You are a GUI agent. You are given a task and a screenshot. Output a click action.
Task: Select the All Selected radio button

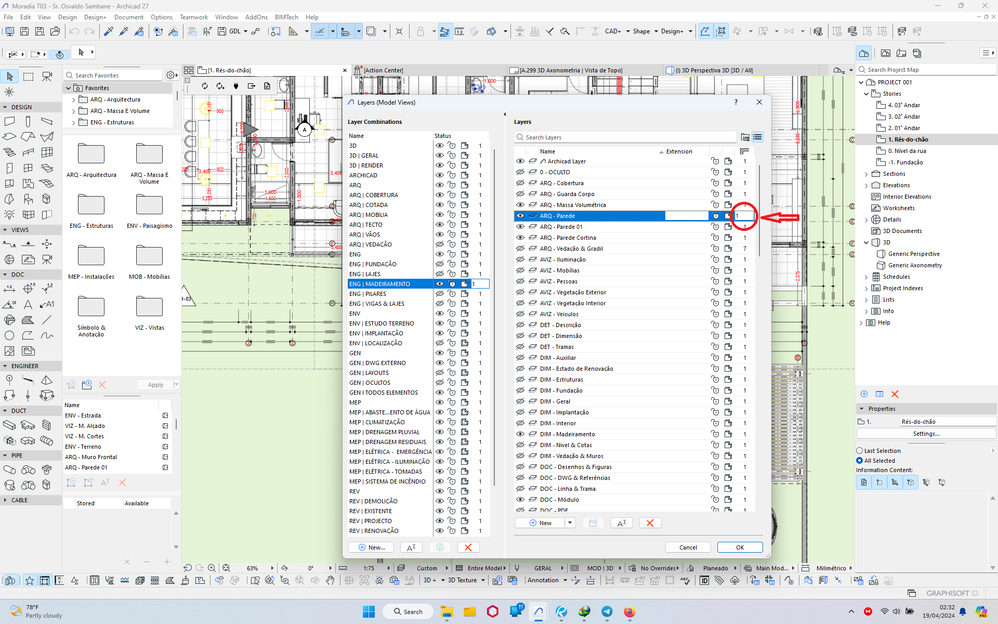point(859,460)
